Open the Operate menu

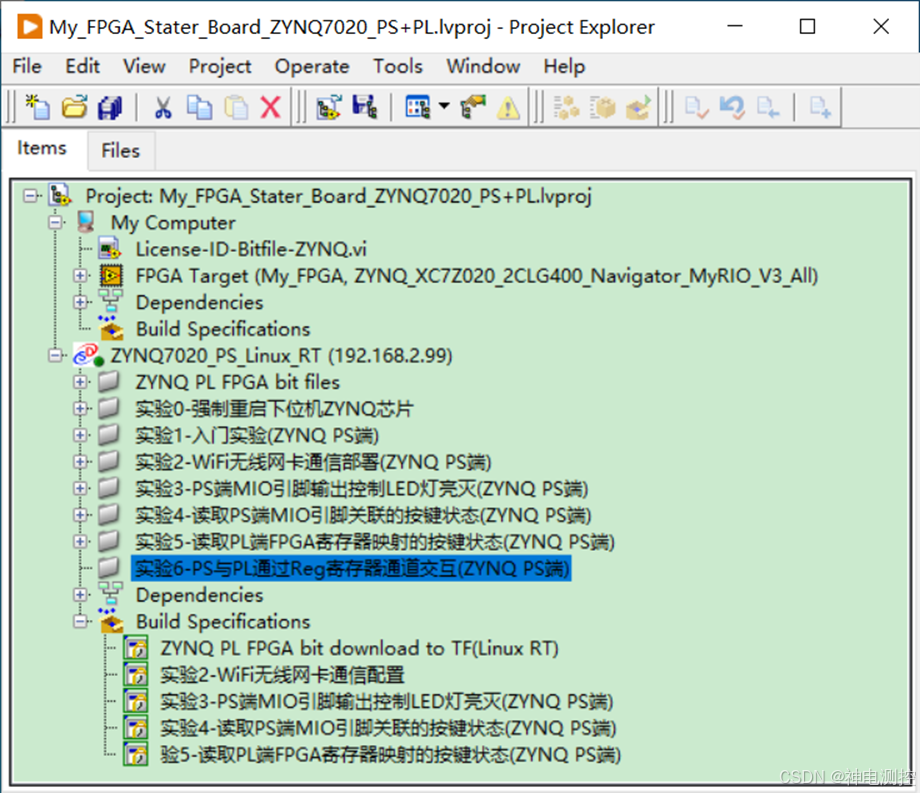point(312,66)
